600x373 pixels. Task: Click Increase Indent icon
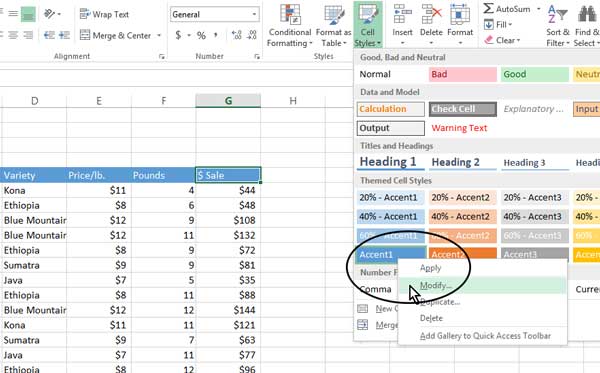pyautogui.click(x=64, y=36)
